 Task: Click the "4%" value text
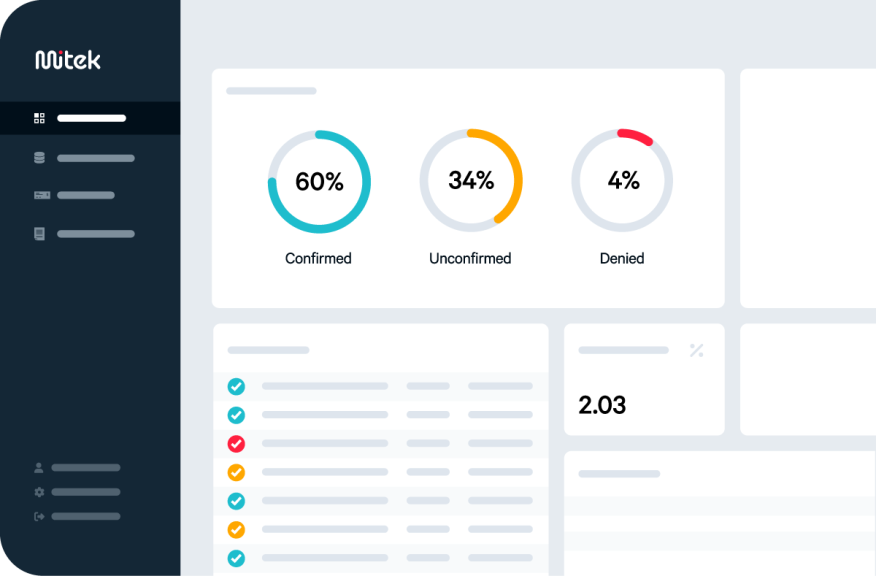623,180
